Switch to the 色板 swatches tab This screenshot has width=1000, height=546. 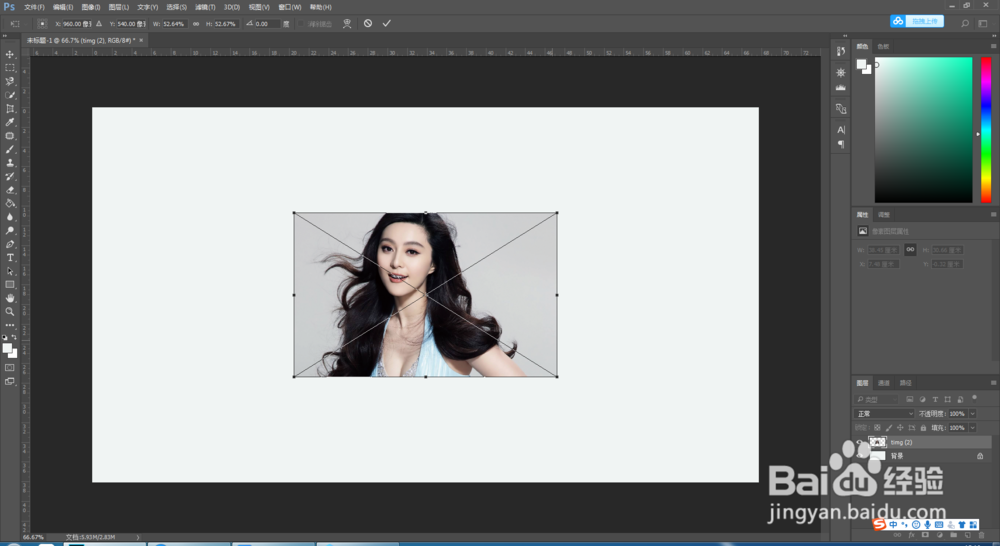point(883,46)
